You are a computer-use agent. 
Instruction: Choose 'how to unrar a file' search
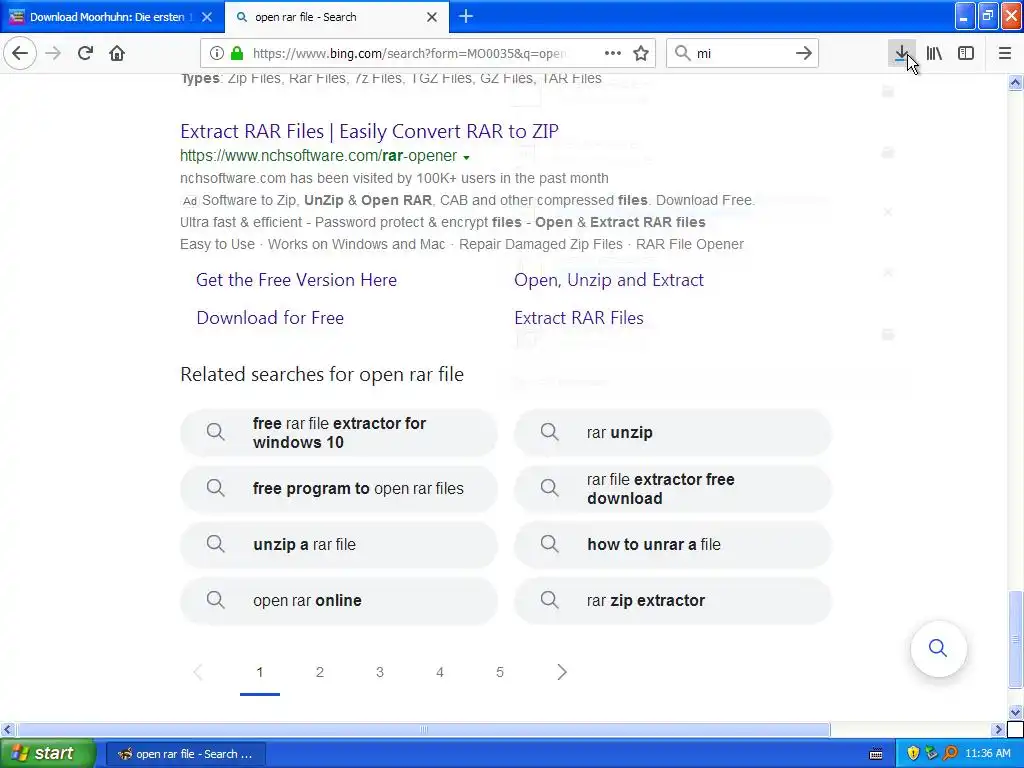coord(673,545)
